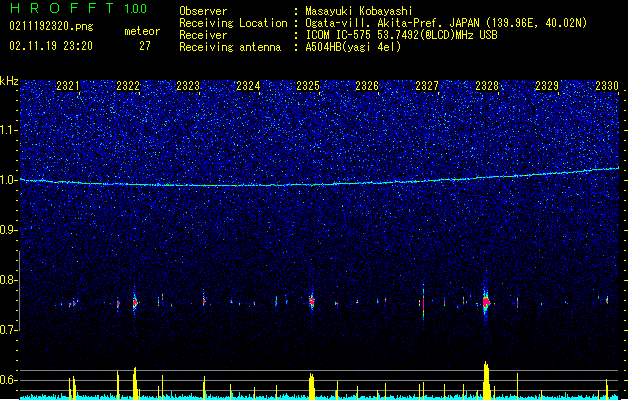The width and height of the screenshot is (629, 400).
Task: Click the meteor label
Action: 142,31
